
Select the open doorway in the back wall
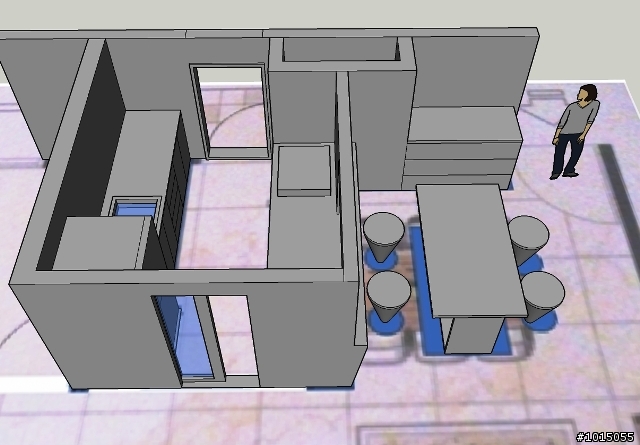pyautogui.click(x=233, y=111)
